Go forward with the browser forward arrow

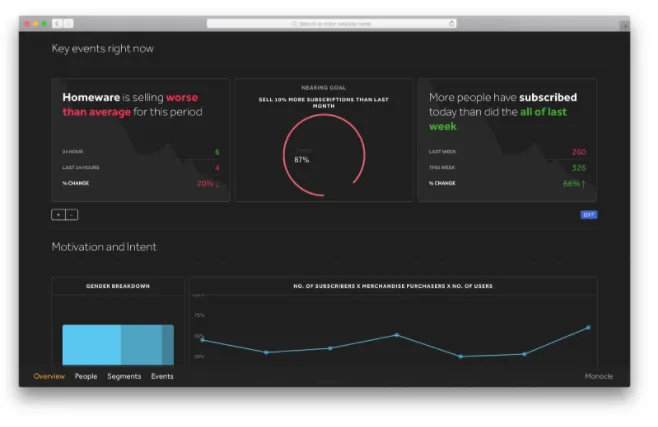click(x=68, y=23)
